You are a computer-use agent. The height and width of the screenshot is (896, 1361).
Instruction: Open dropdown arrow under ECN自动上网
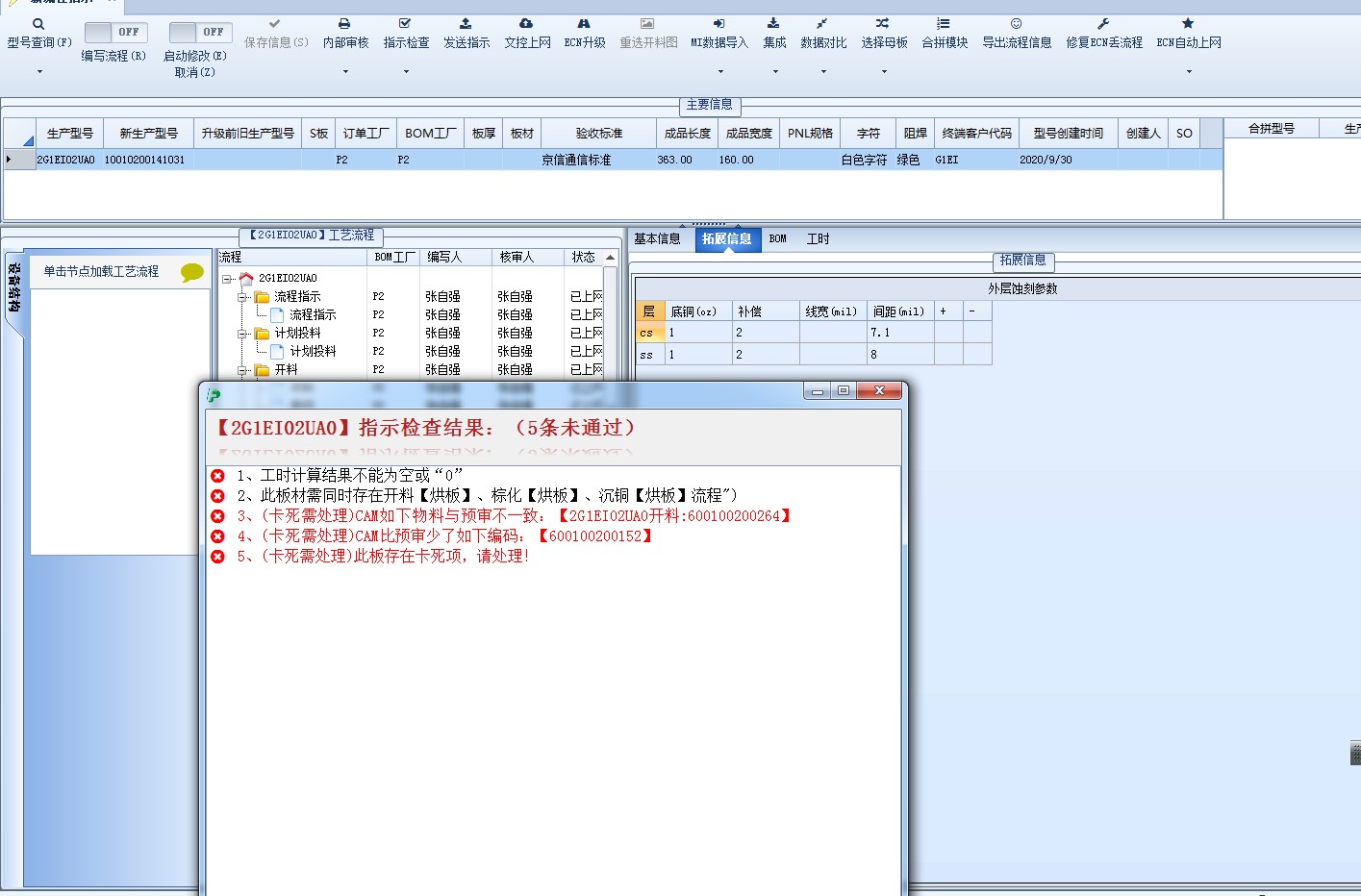point(1189,72)
